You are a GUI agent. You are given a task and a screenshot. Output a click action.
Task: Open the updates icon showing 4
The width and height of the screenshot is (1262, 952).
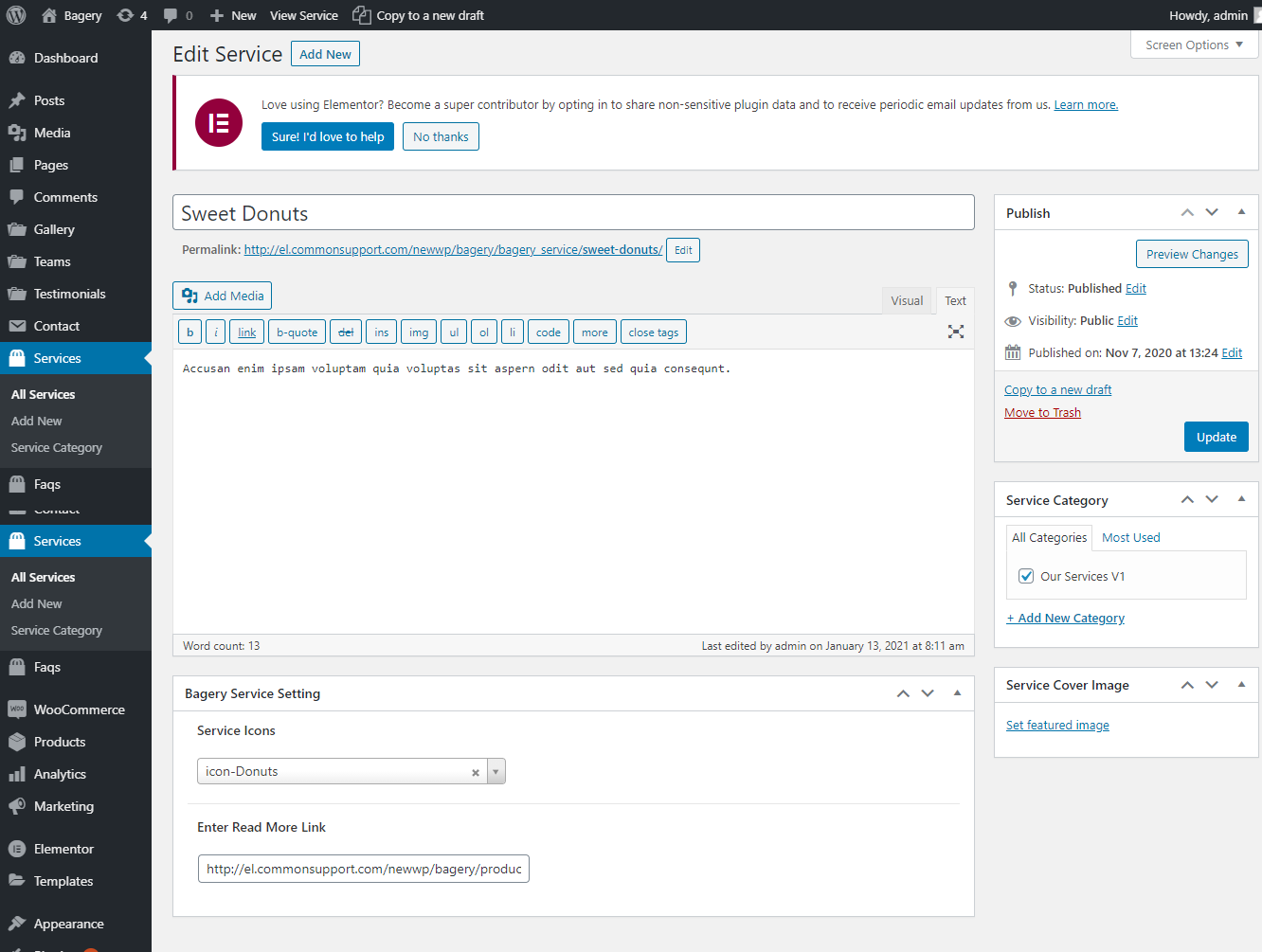pos(132,15)
